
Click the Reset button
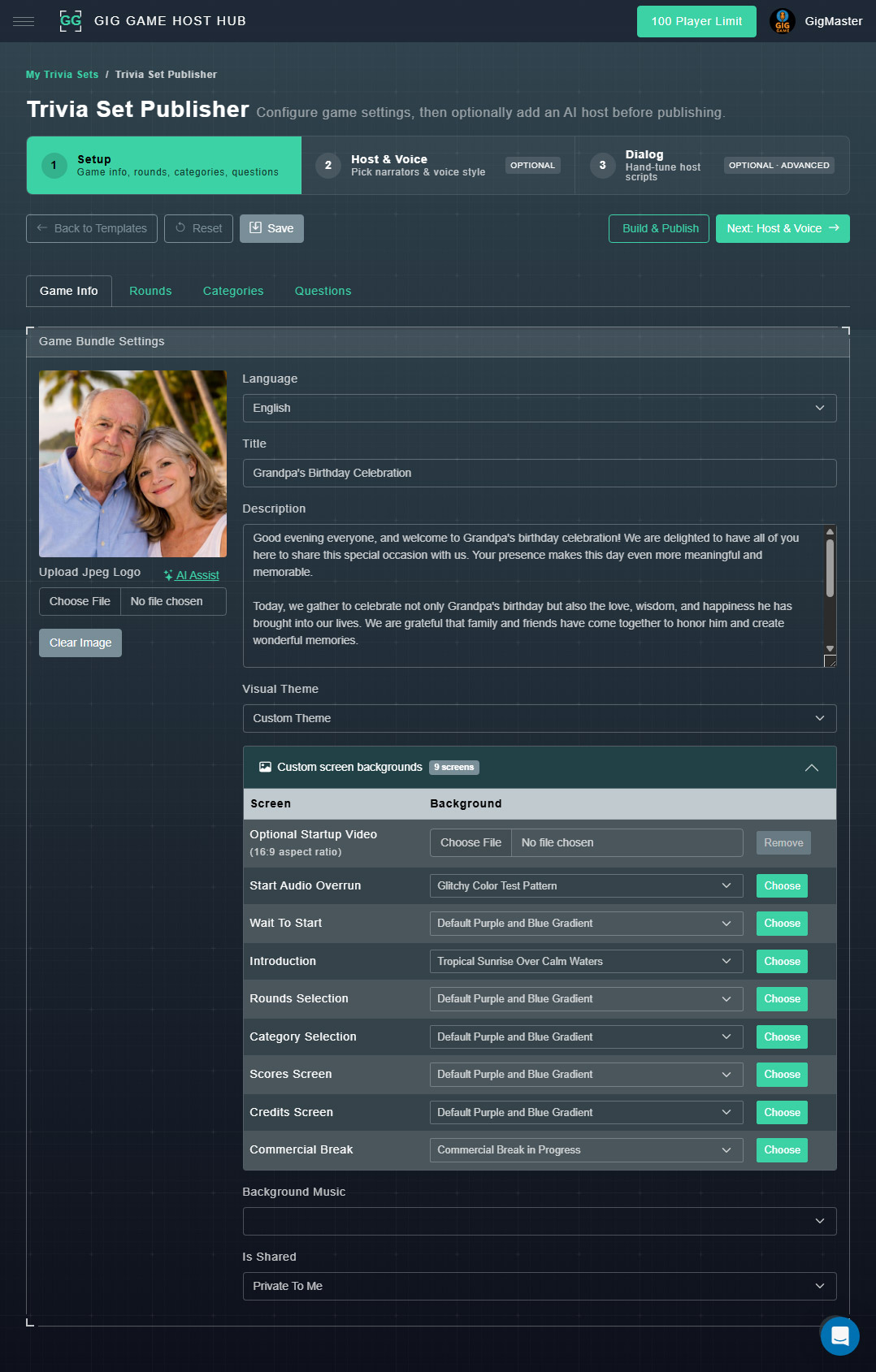pyautogui.click(x=199, y=228)
